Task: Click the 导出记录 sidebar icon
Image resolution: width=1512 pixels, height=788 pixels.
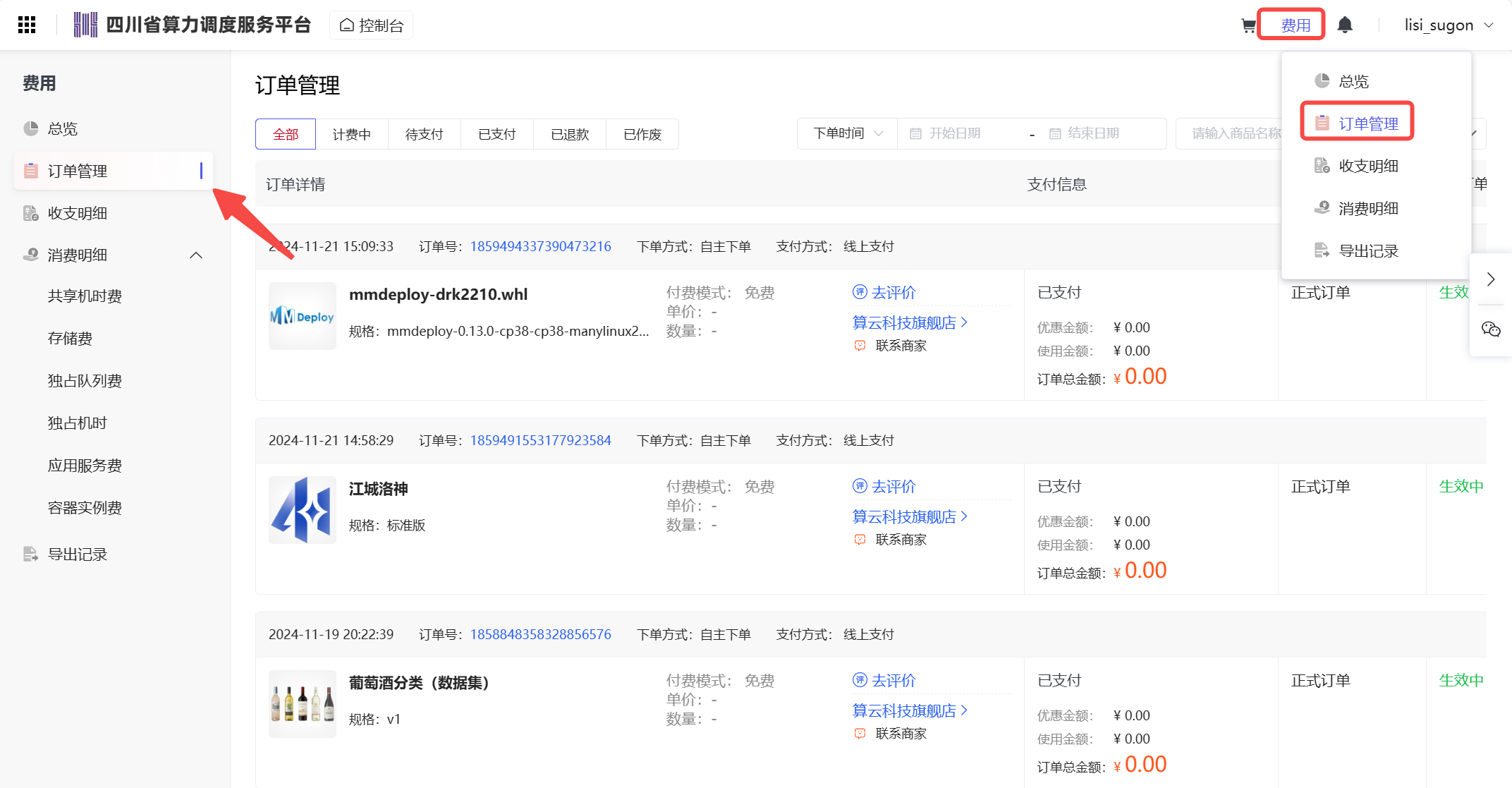Action: click(x=31, y=554)
